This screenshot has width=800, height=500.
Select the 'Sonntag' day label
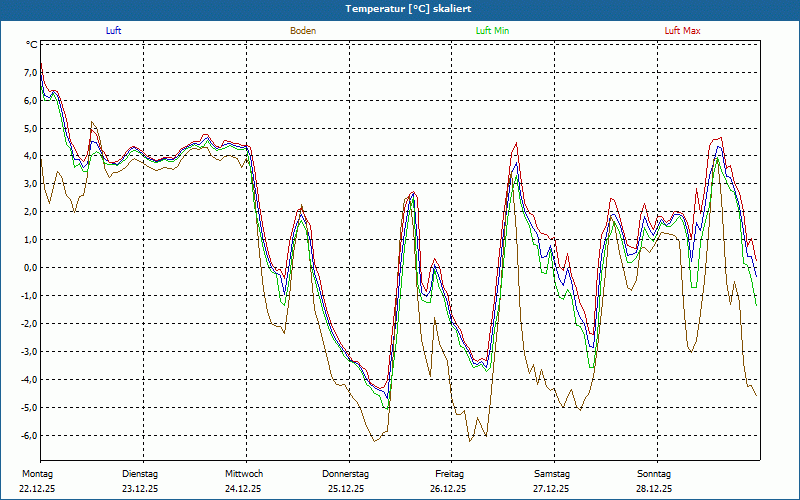coord(654,474)
